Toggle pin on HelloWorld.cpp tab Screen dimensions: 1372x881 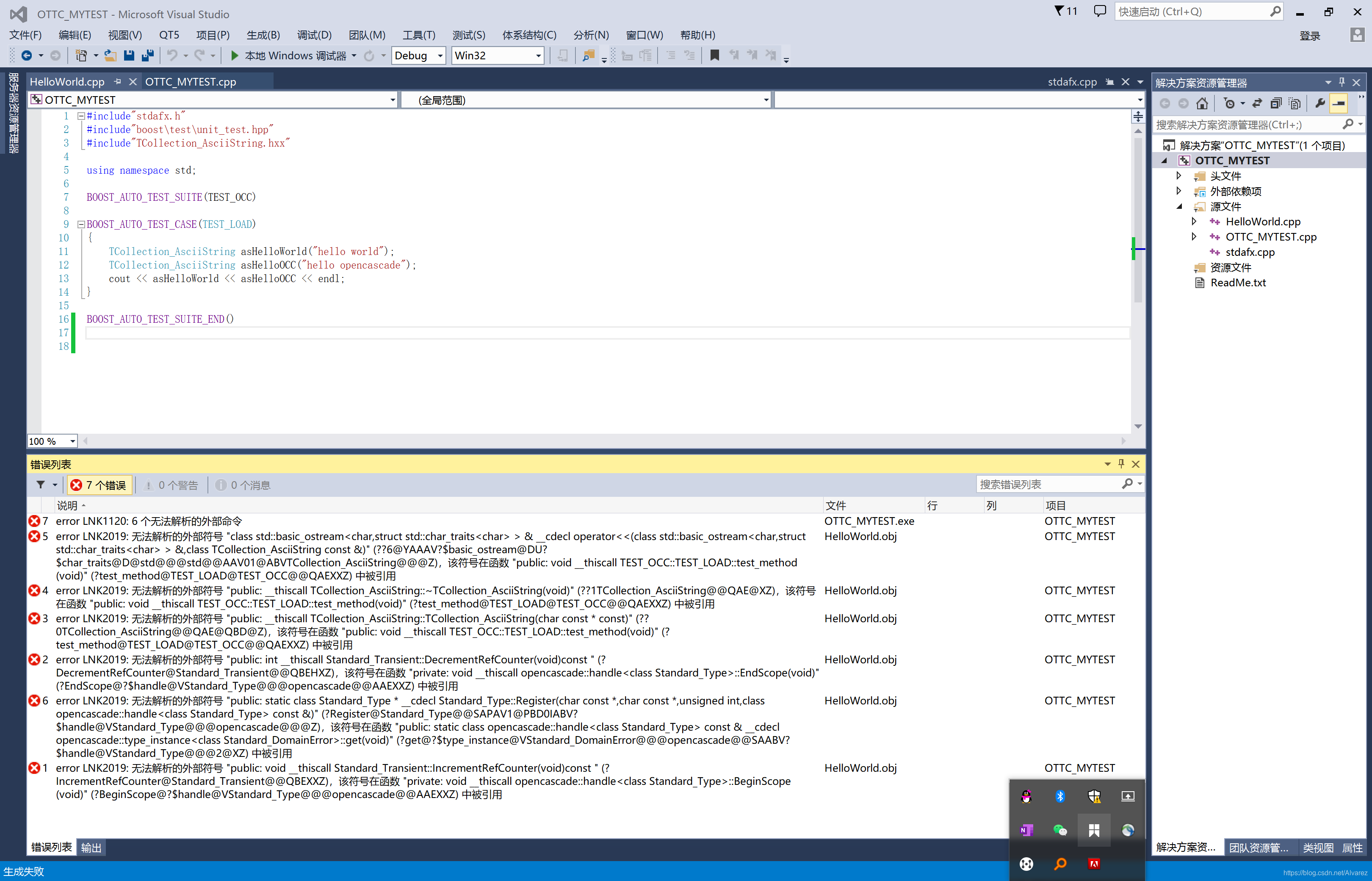click(118, 82)
